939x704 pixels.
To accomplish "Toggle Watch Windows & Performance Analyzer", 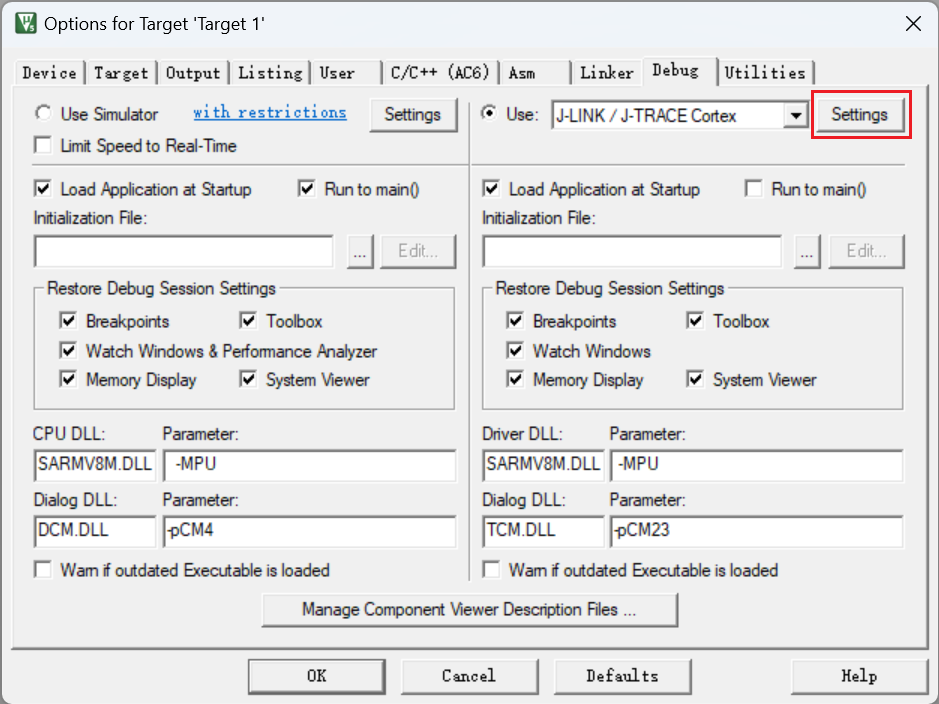I will point(68,350).
